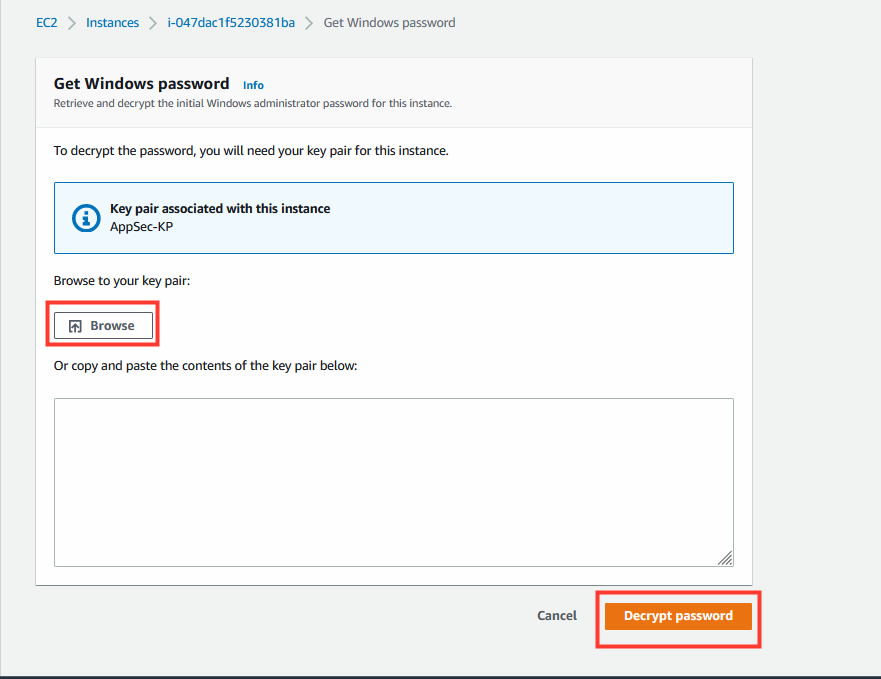Click the chevron separator after EC2 breadcrumb
This screenshot has width=881, height=679.
(x=71, y=23)
